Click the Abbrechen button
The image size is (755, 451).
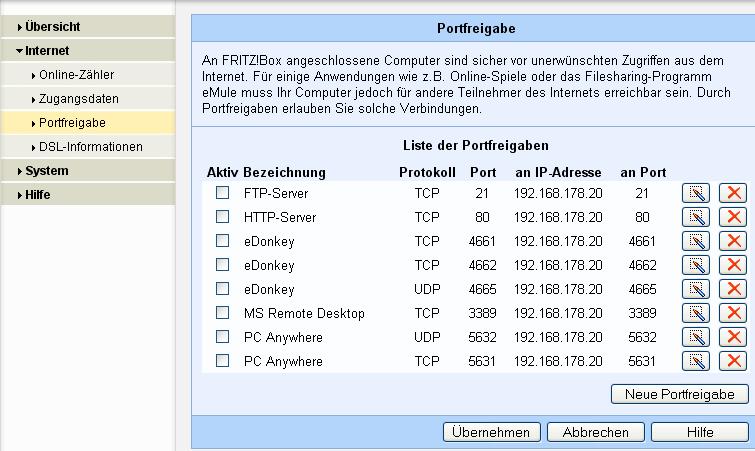coord(596,432)
